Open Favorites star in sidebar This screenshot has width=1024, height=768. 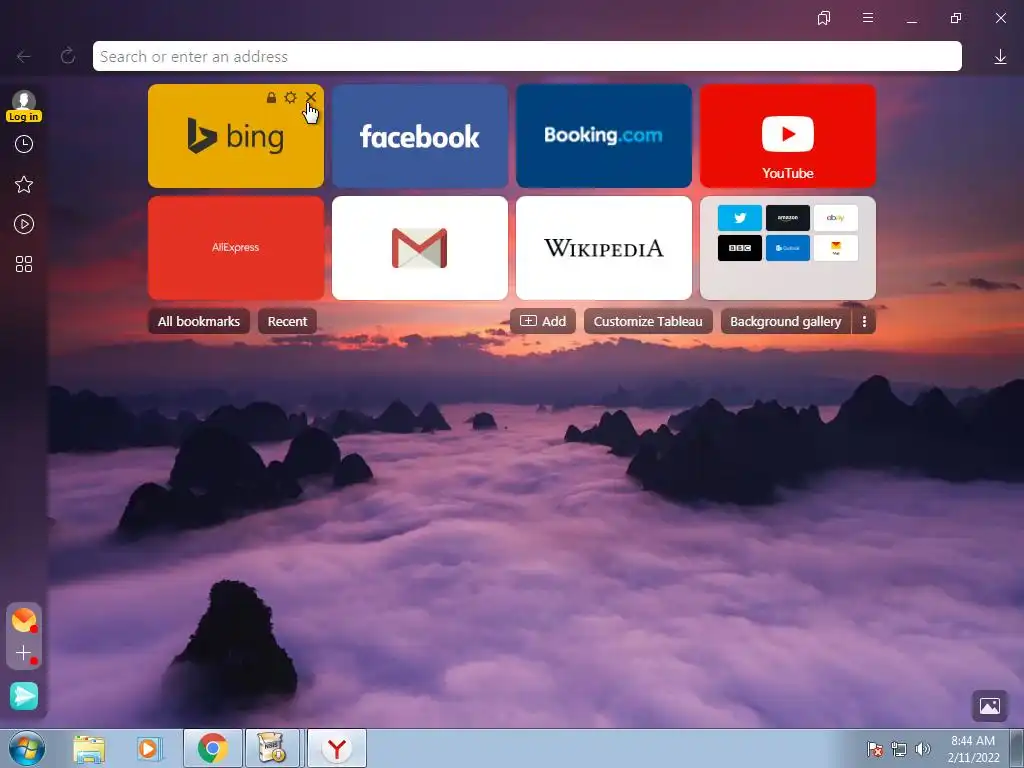tap(24, 184)
